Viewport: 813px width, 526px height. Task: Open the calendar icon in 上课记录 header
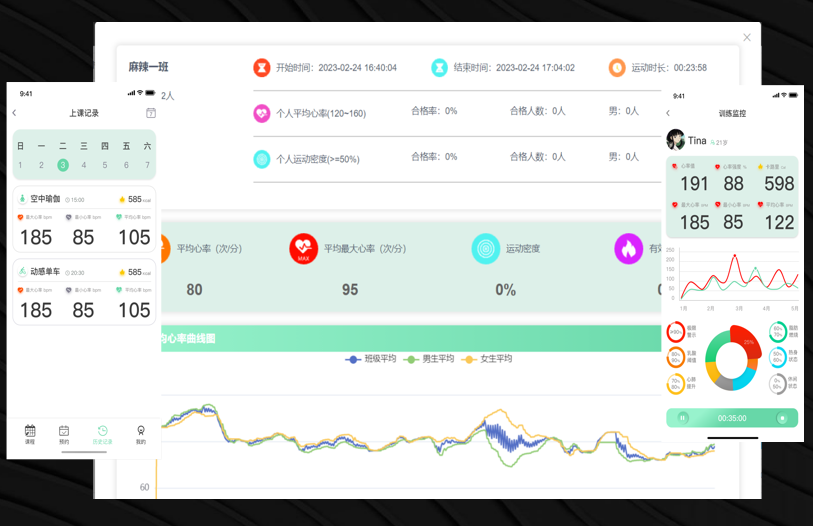coord(151,113)
